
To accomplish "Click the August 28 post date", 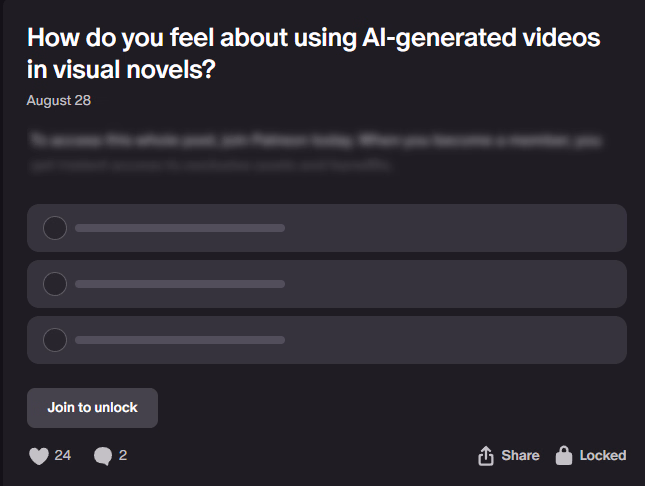I will 59,100.
